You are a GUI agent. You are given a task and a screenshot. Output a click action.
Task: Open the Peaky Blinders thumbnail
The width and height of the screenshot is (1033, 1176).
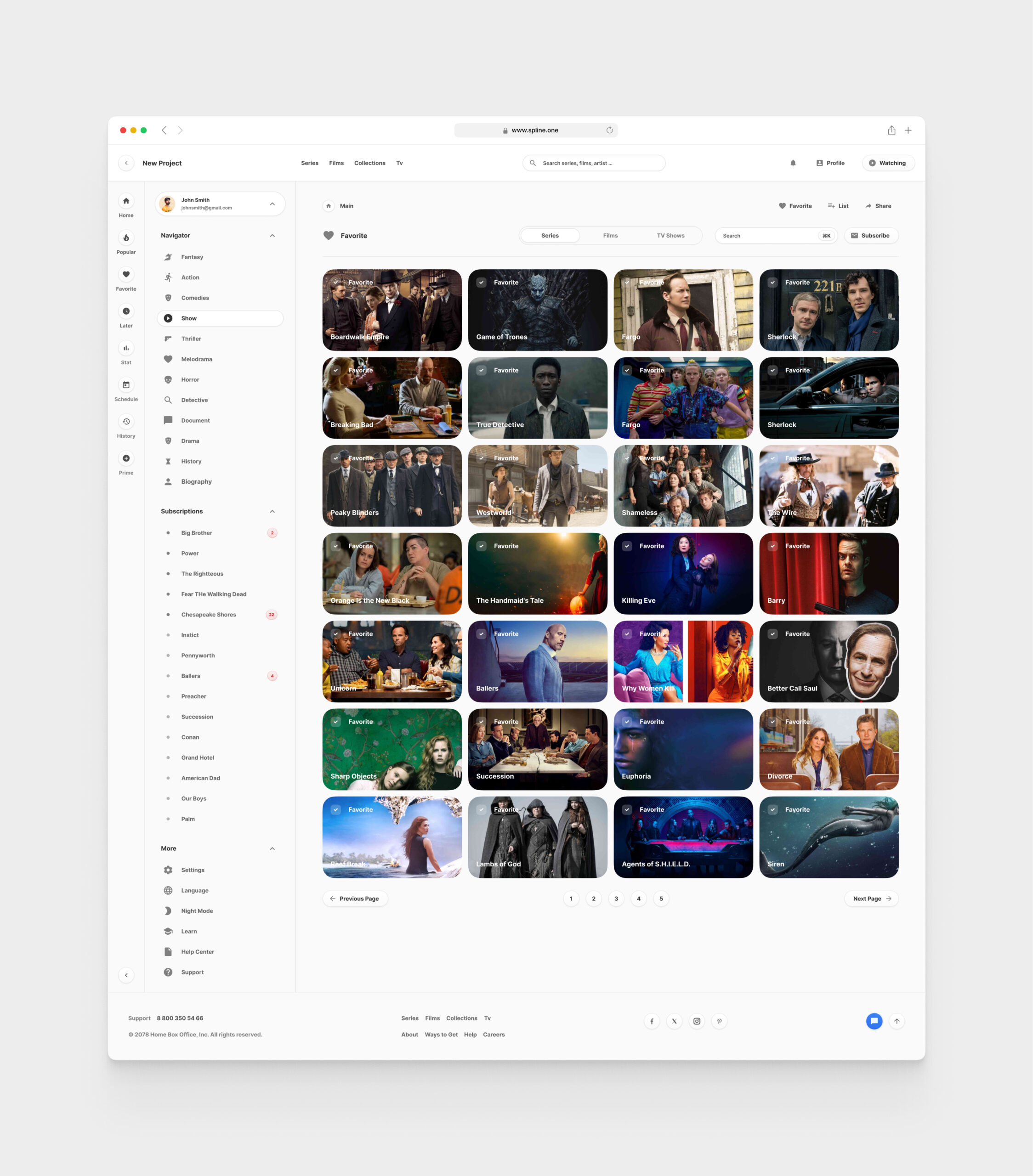click(x=392, y=486)
